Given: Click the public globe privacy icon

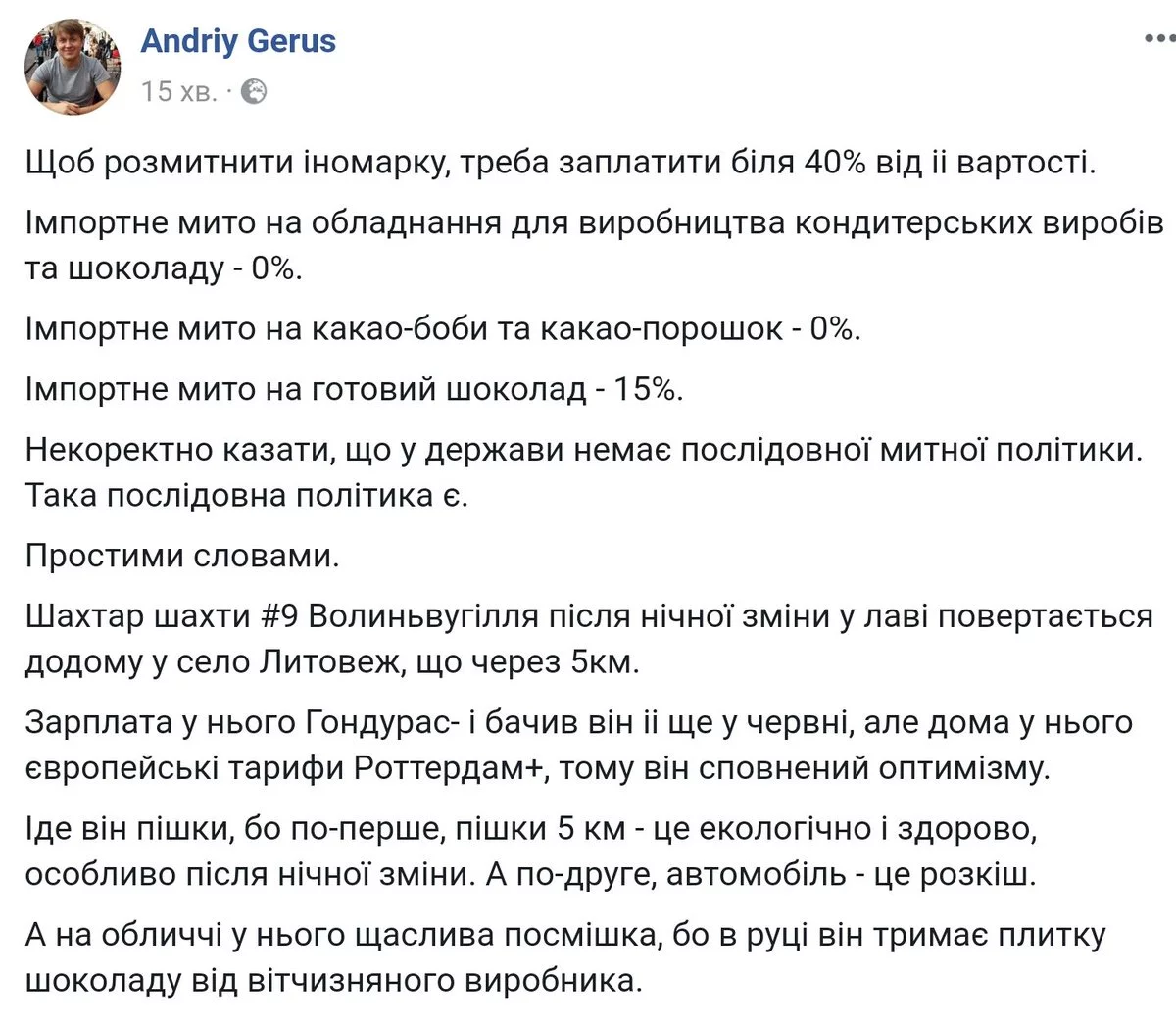Looking at the screenshot, I should pyautogui.click(x=255, y=92).
